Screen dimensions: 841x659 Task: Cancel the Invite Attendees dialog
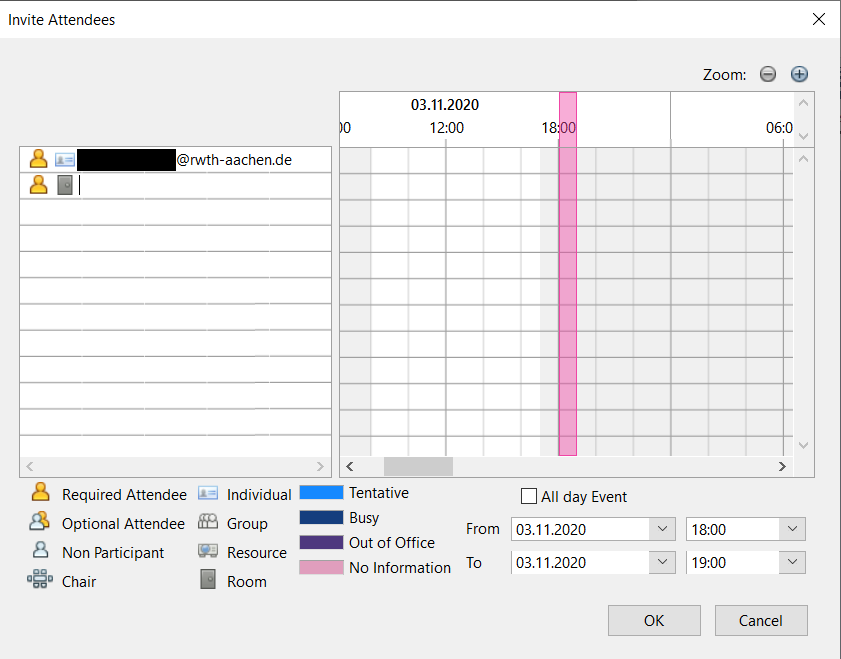760,620
